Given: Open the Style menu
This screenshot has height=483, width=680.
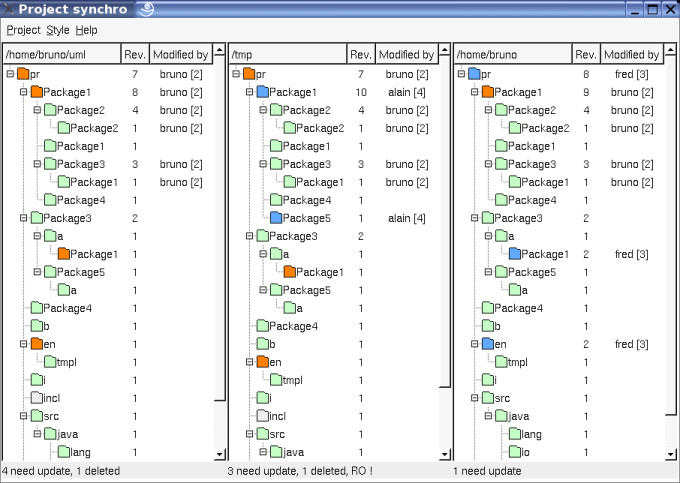Looking at the screenshot, I should (x=58, y=30).
